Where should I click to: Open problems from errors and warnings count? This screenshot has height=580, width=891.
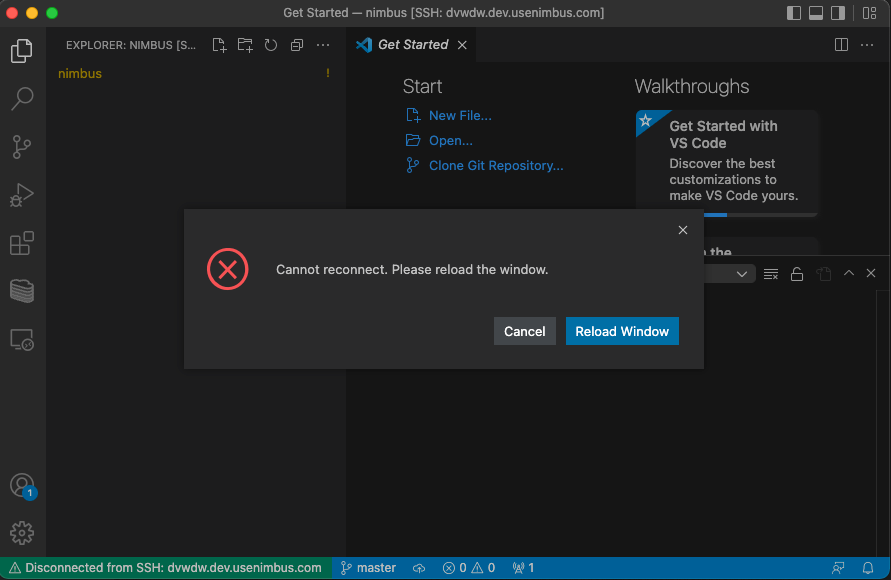[x=469, y=568]
